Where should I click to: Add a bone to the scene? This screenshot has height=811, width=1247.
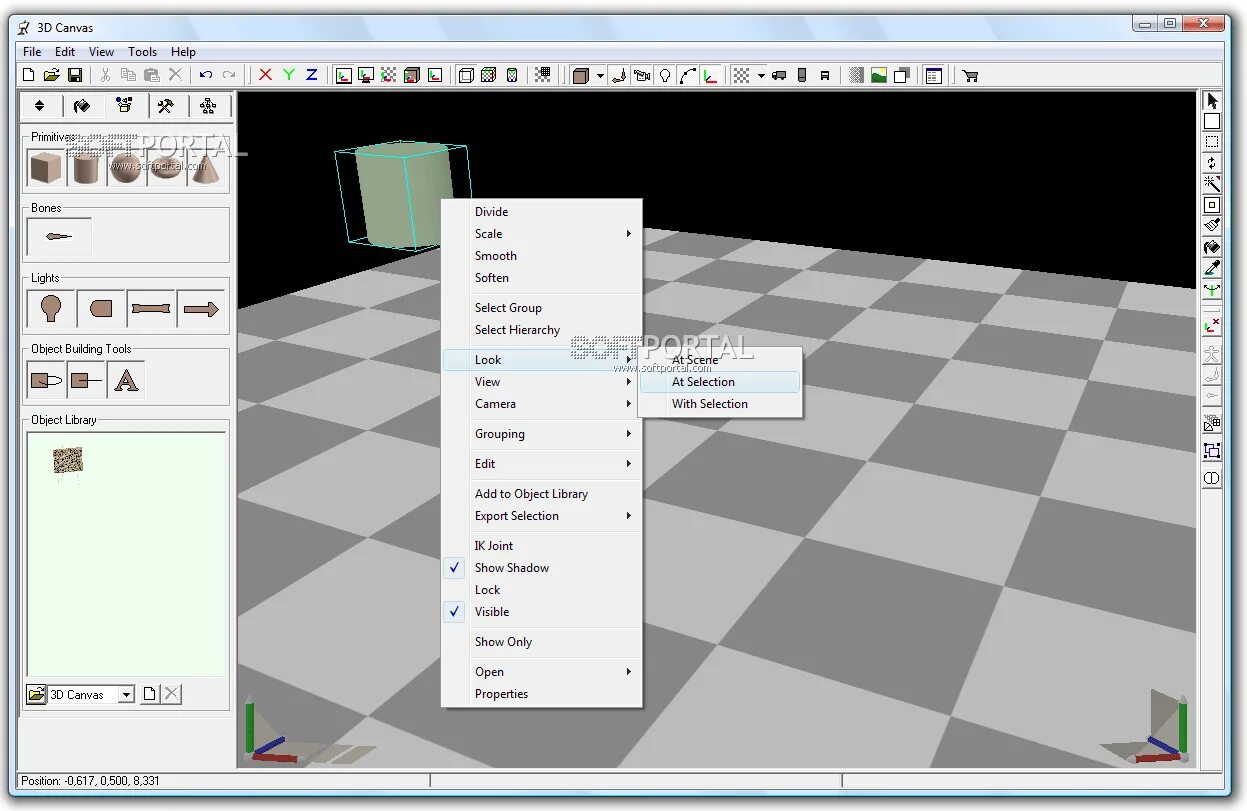tap(59, 237)
